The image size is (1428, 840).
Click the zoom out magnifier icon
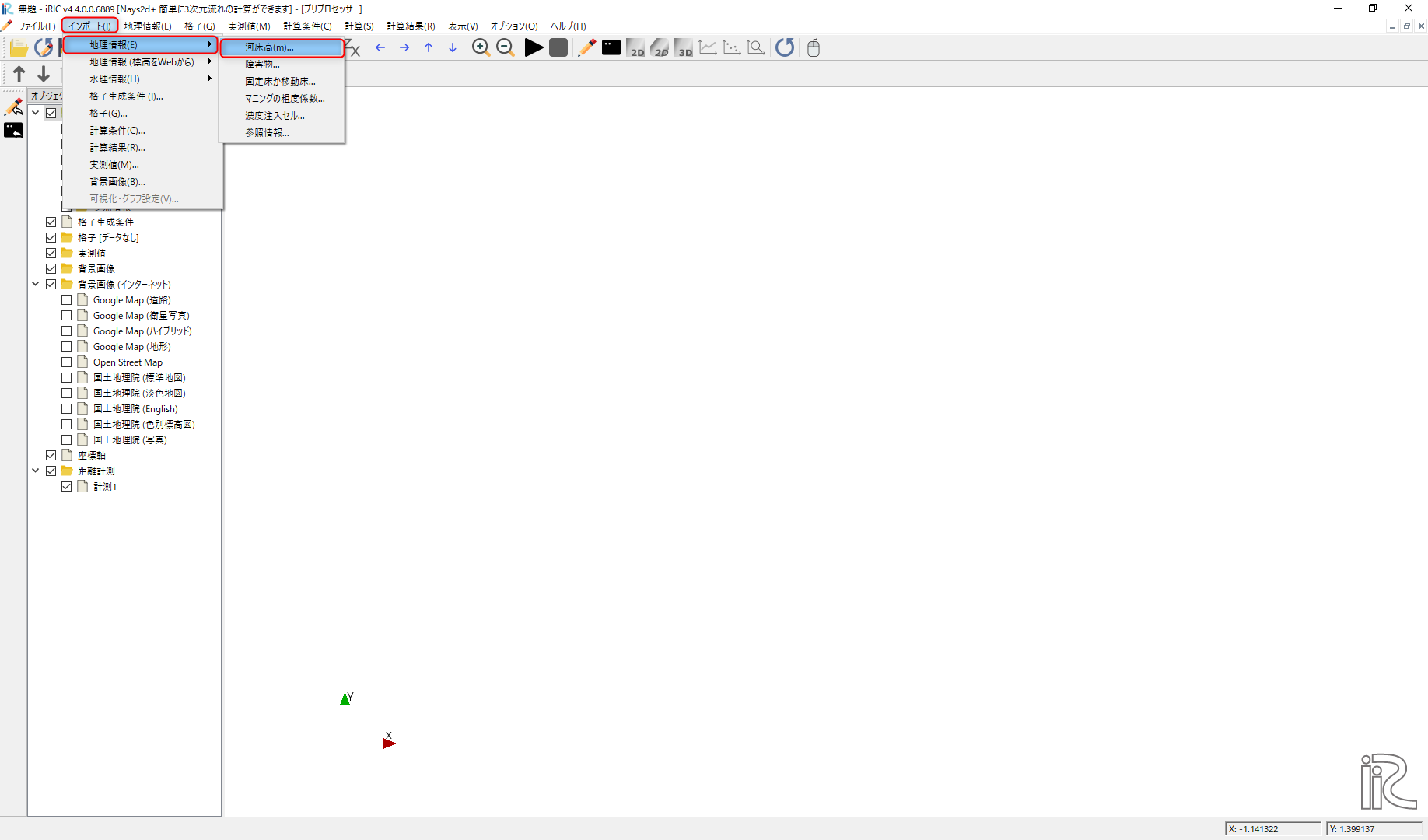506,48
